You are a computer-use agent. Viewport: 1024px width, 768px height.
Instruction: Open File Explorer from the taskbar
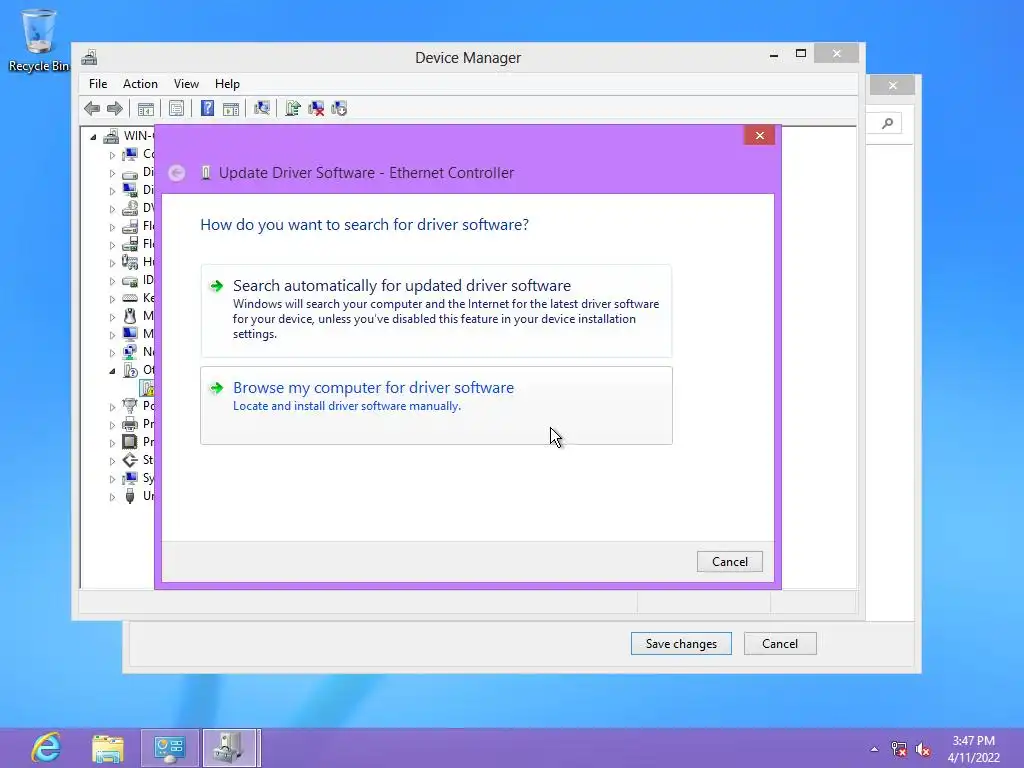108,748
